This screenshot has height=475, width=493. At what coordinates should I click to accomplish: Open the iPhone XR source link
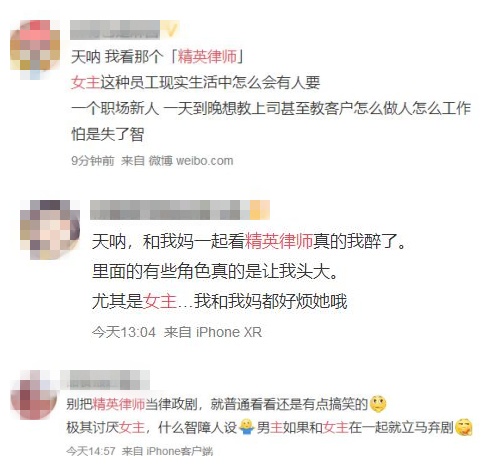[229, 332]
